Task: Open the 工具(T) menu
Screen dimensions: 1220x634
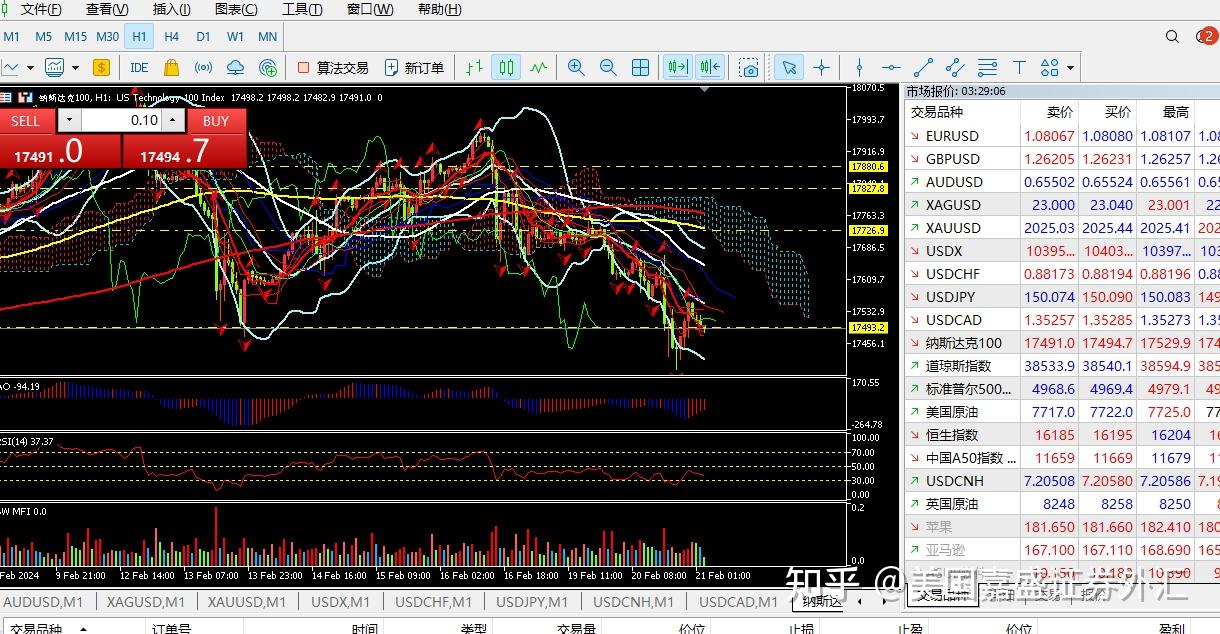Action: tap(302, 9)
